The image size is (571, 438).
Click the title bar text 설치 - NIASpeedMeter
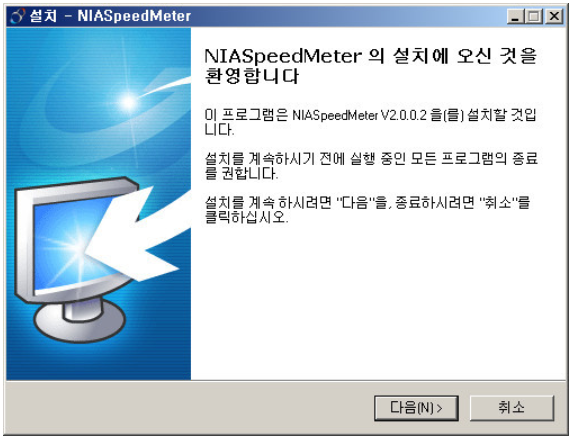click(110, 16)
